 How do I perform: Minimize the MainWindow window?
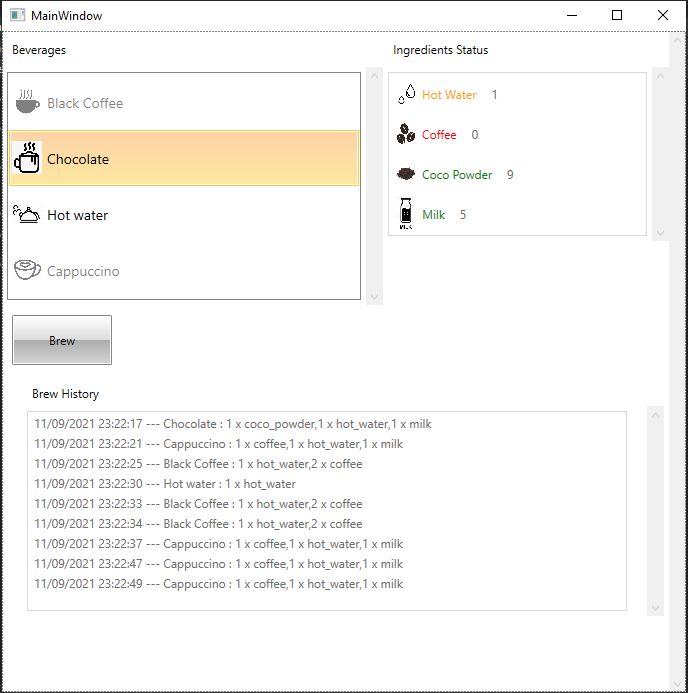click(x=572, y=15)
